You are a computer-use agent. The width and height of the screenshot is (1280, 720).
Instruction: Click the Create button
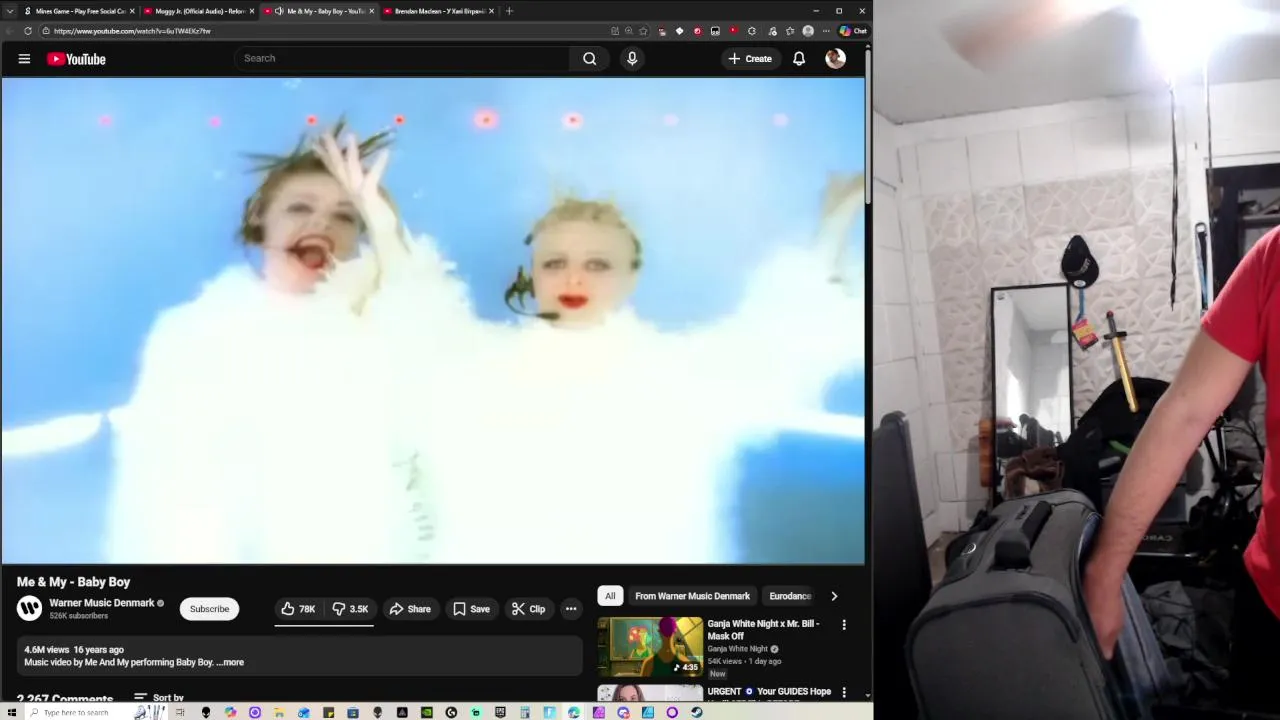click(x=750, y=59)
